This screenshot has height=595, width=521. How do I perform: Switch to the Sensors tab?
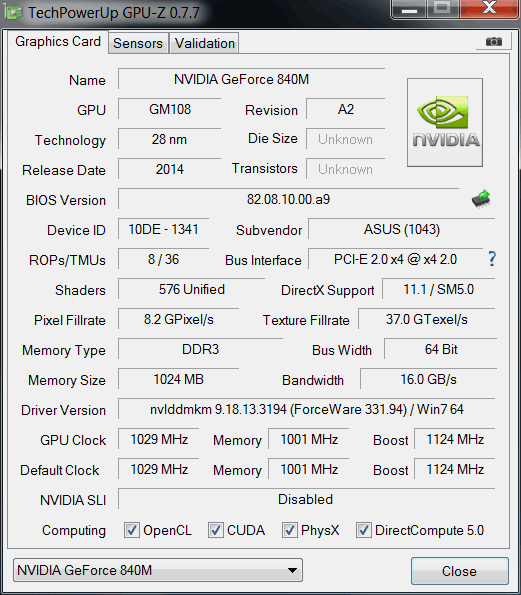tap(138, 43)
